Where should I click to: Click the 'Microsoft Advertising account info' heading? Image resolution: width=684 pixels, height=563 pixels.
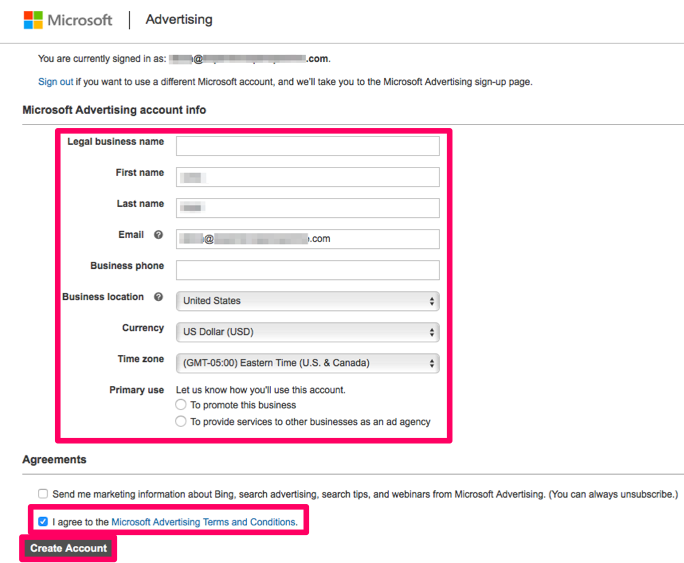pos(114,110)
